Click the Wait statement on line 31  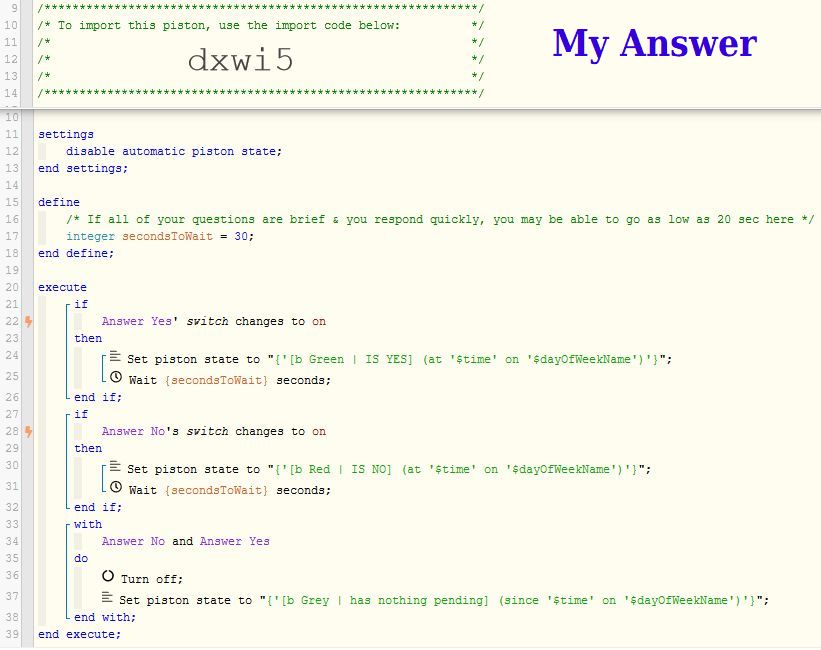coord(230,490)
